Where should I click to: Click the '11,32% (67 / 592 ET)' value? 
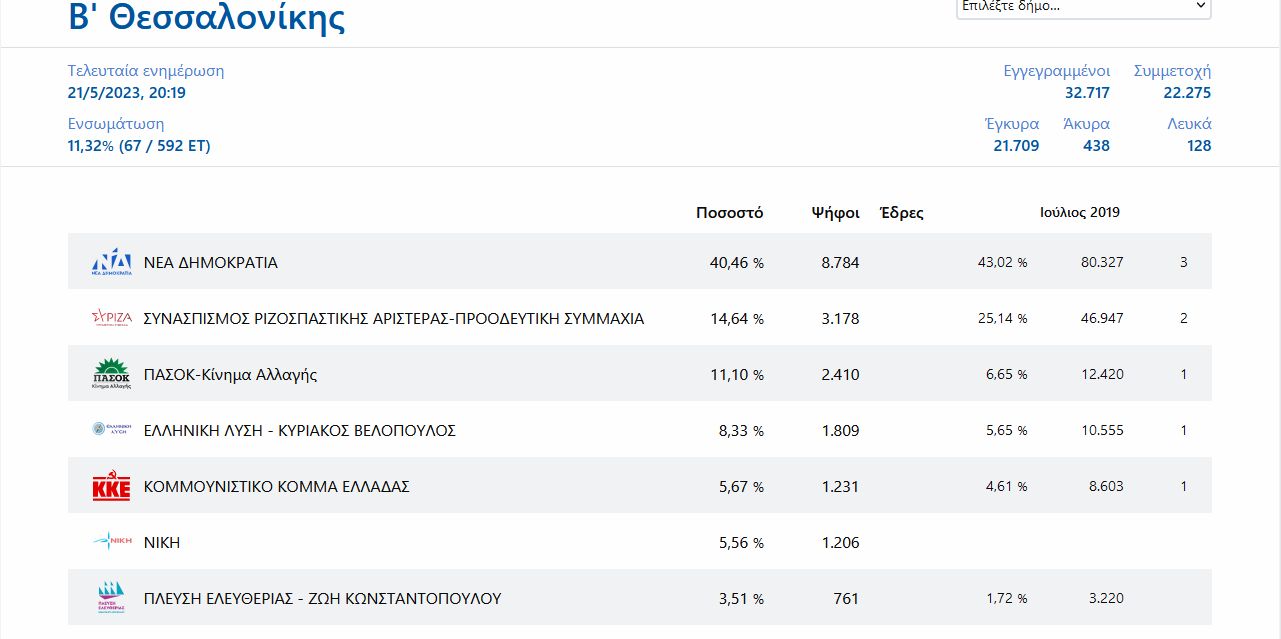pos(139,146)
